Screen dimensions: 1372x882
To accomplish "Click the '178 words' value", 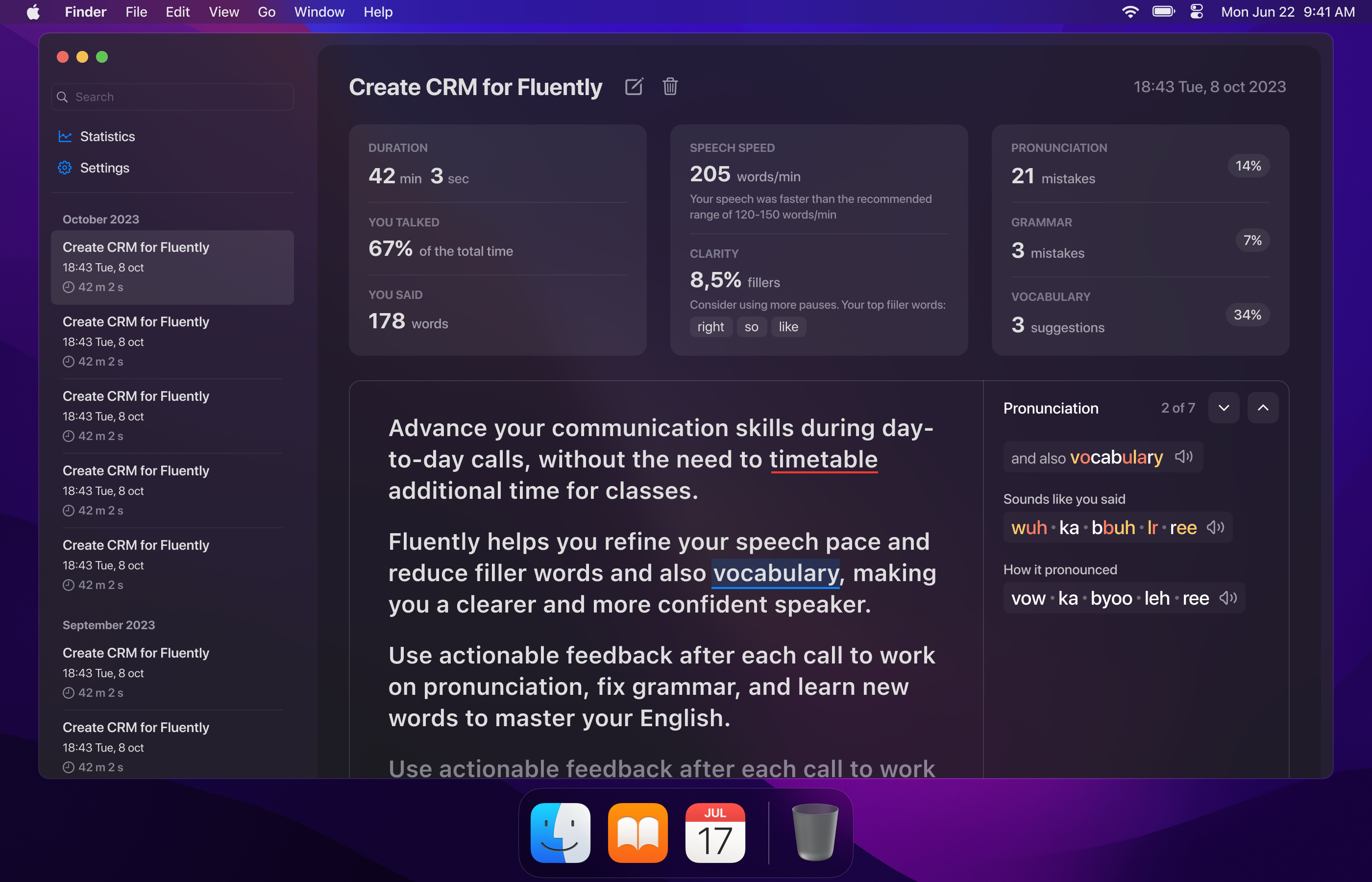I will click(x=408, y=321).
